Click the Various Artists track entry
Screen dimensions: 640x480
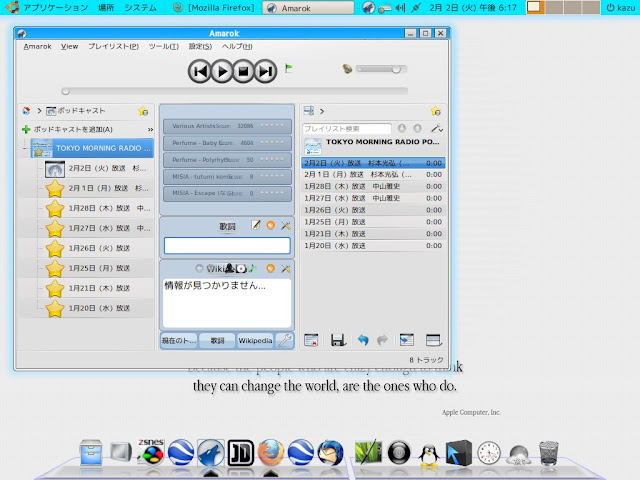[227, 126]
